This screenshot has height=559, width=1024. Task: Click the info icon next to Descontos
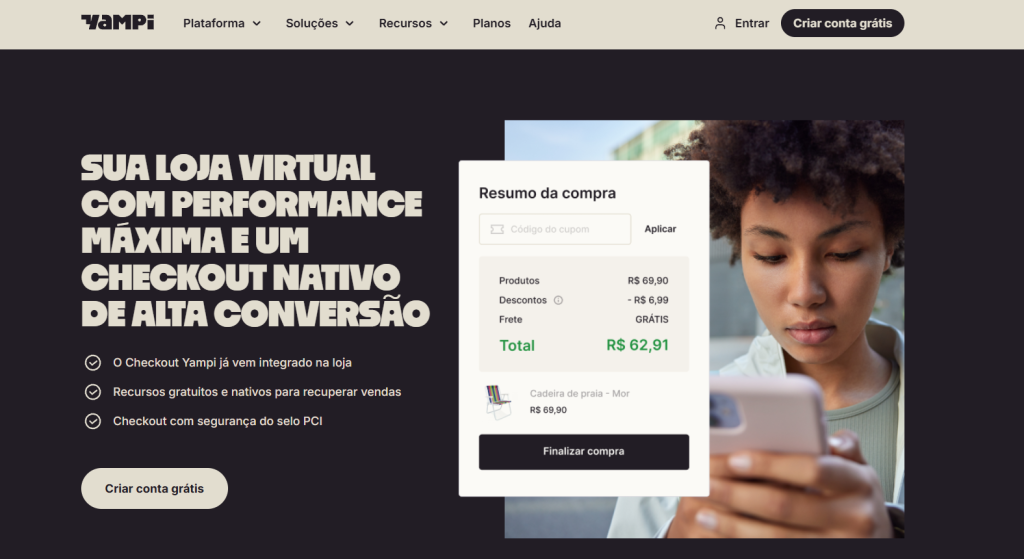[x=558, y=300]
